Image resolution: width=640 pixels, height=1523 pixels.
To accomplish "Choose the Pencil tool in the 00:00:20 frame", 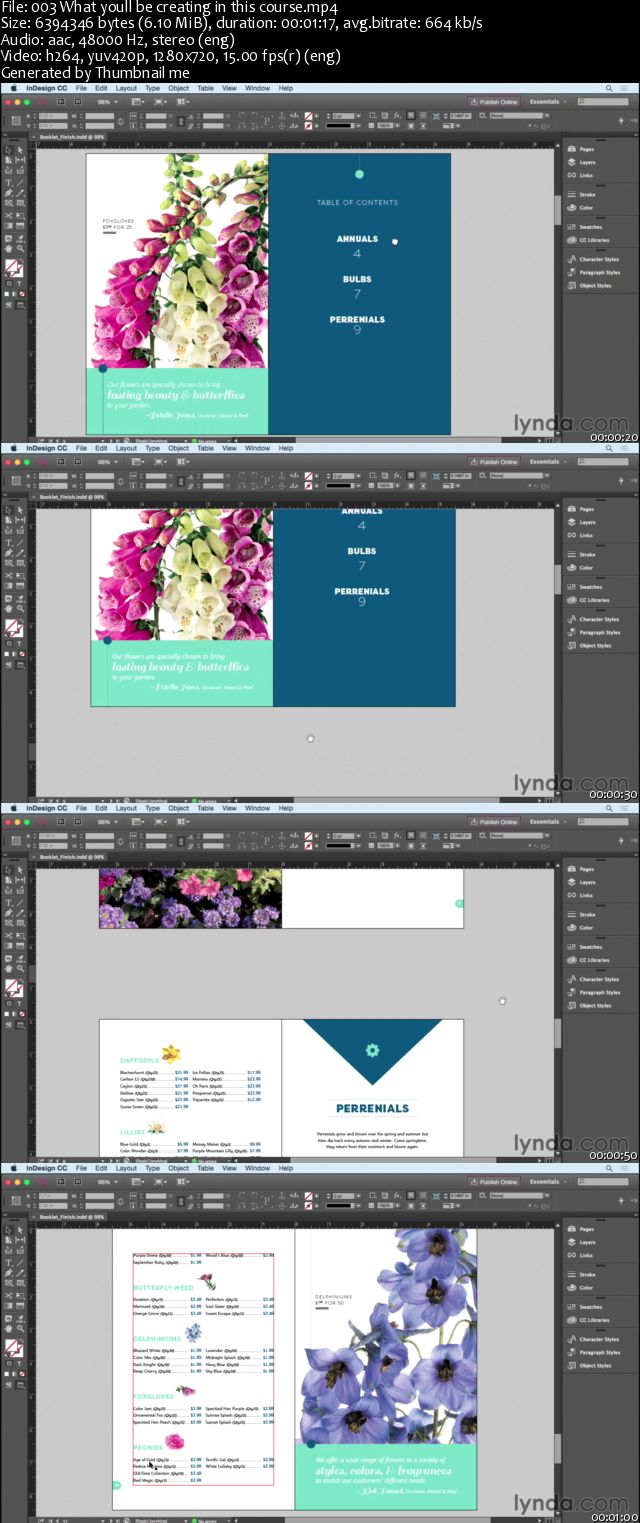I will [x=20, y=193].
